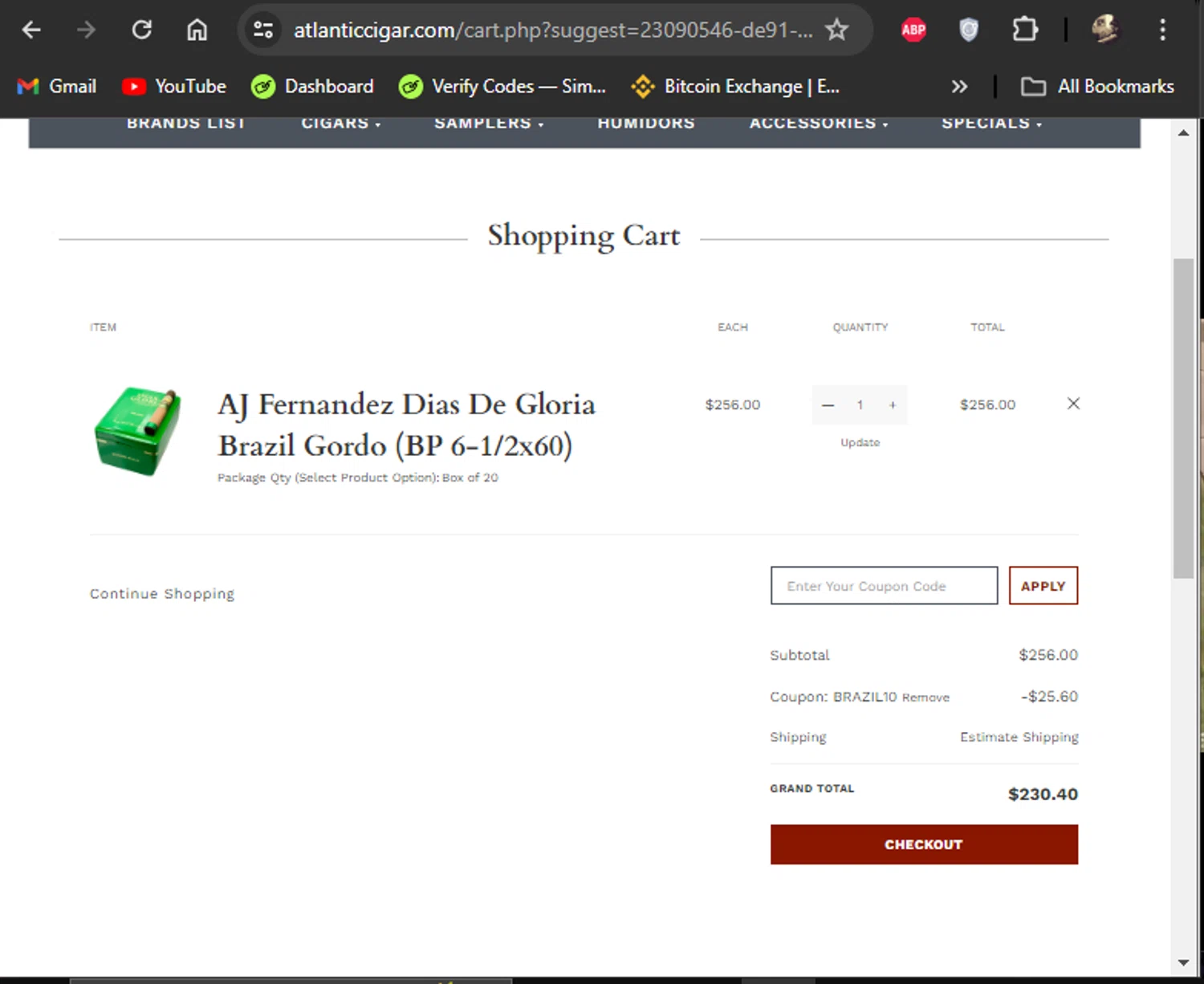
Task: Open the YouTube bookmark
Action: pos(174,86)
